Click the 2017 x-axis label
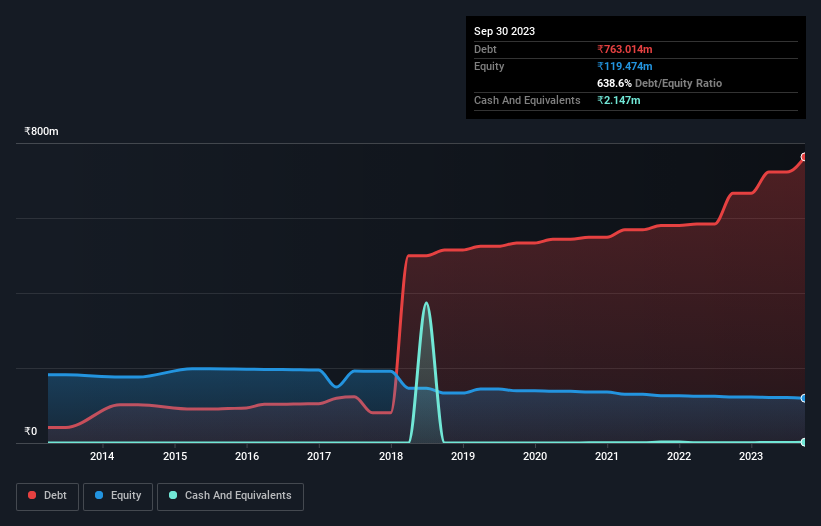The width and height of the screenshot is (821, 526). (319, 456)
